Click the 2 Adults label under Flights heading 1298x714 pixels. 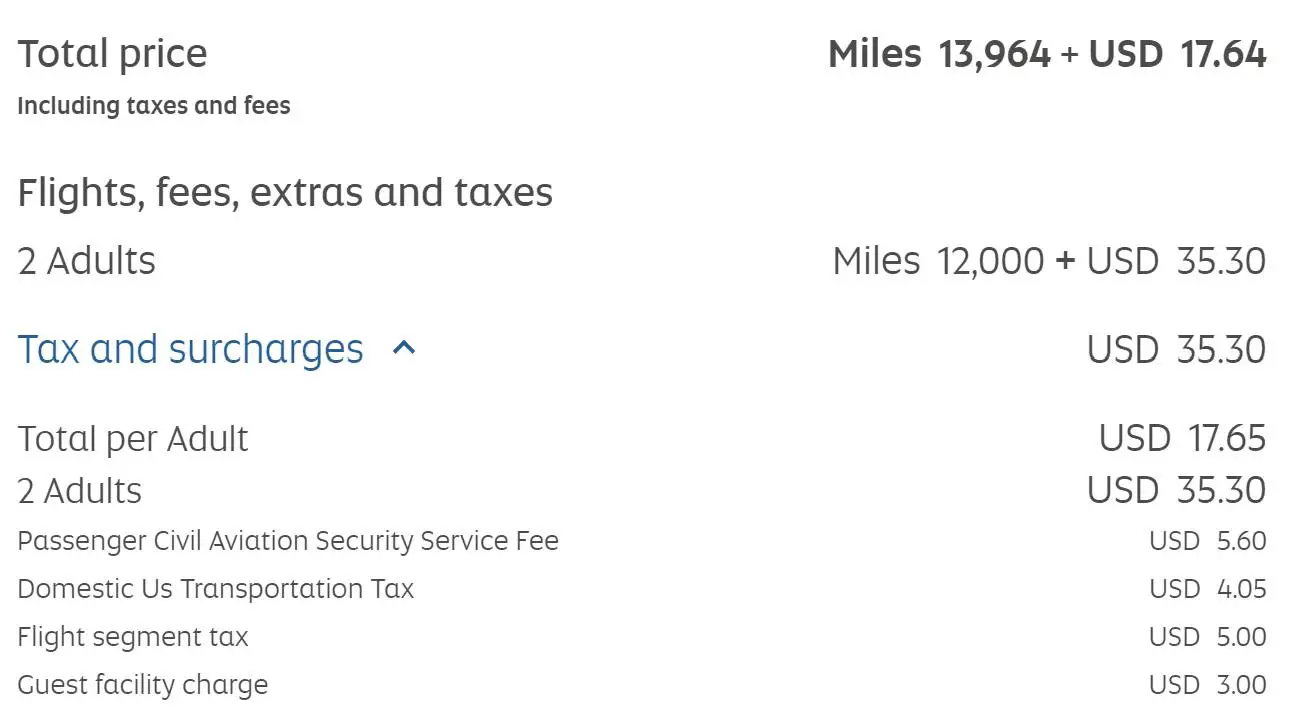coord(87,261)
